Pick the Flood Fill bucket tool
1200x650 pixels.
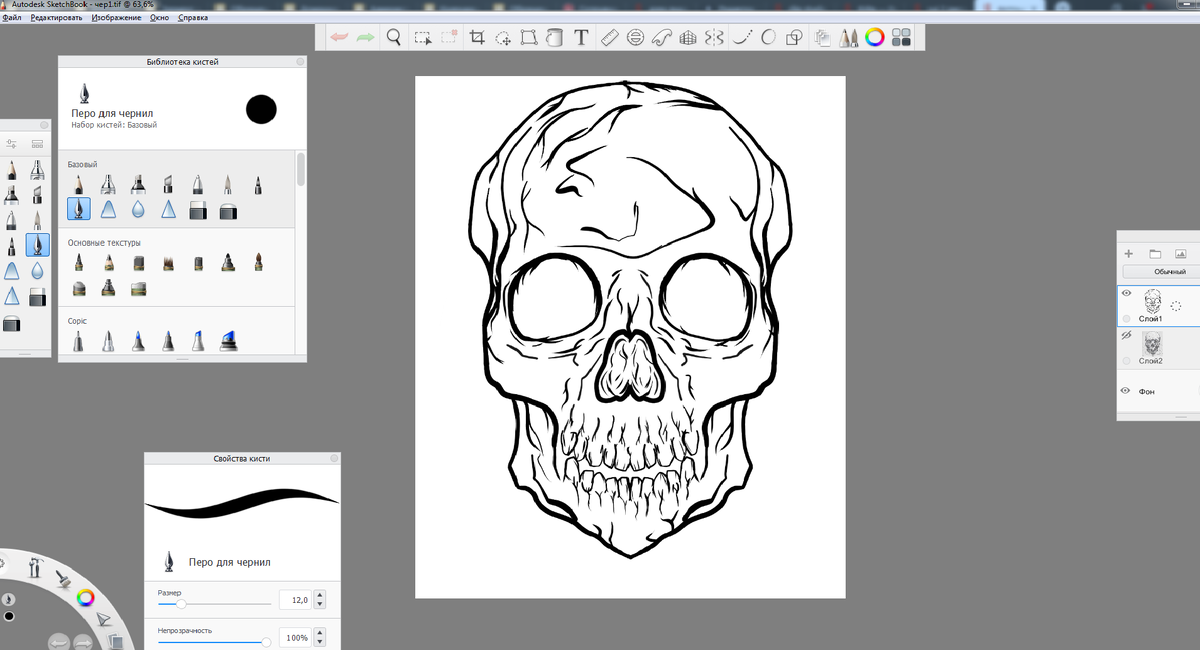pos(555,38)
